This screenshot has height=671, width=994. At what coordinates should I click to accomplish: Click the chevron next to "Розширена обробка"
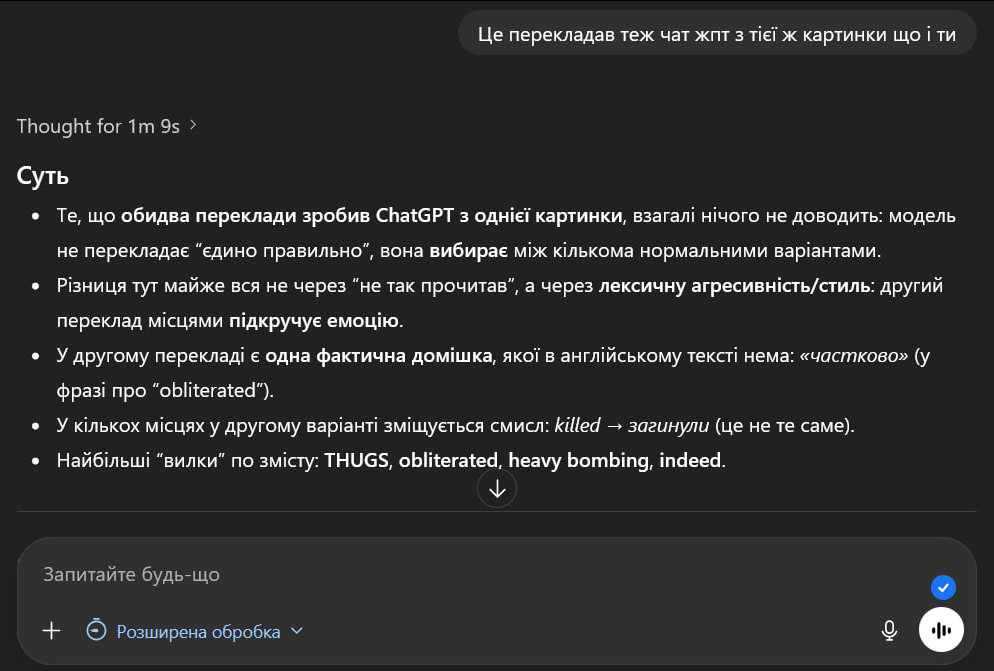[x=296, y=631]
